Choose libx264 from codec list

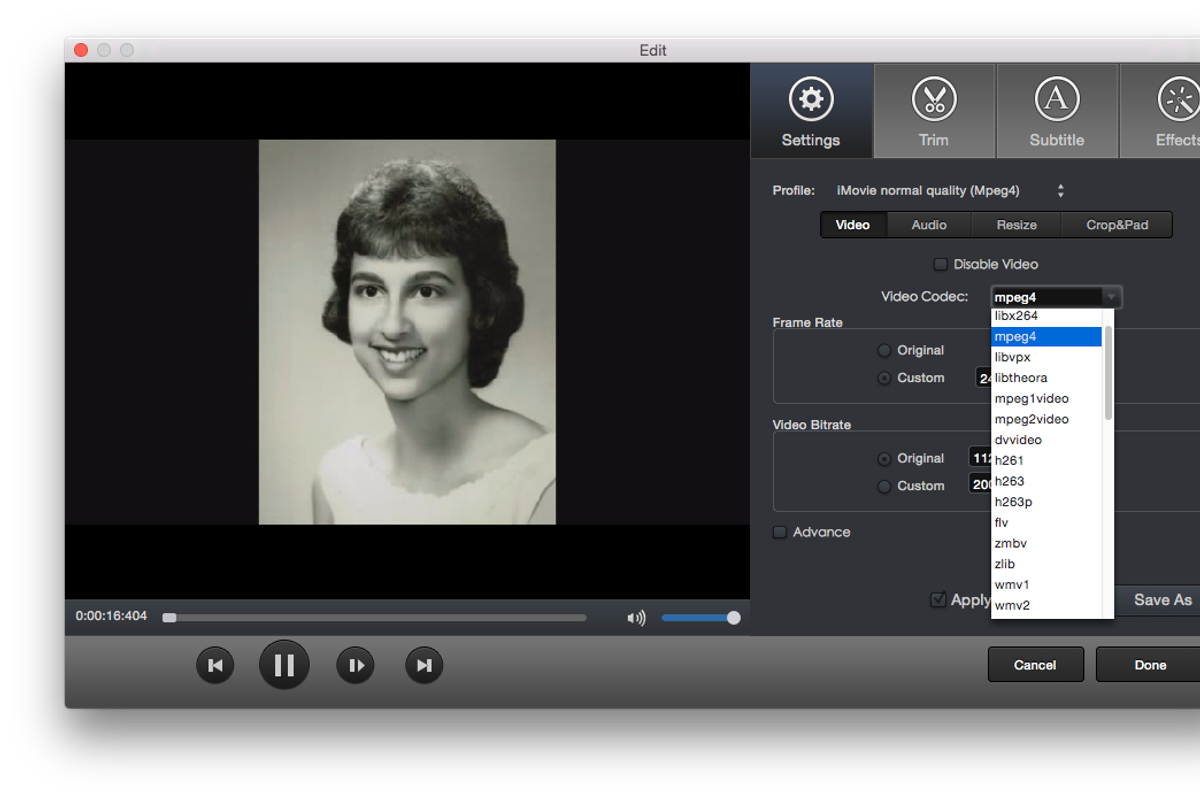pos(1046,316)
